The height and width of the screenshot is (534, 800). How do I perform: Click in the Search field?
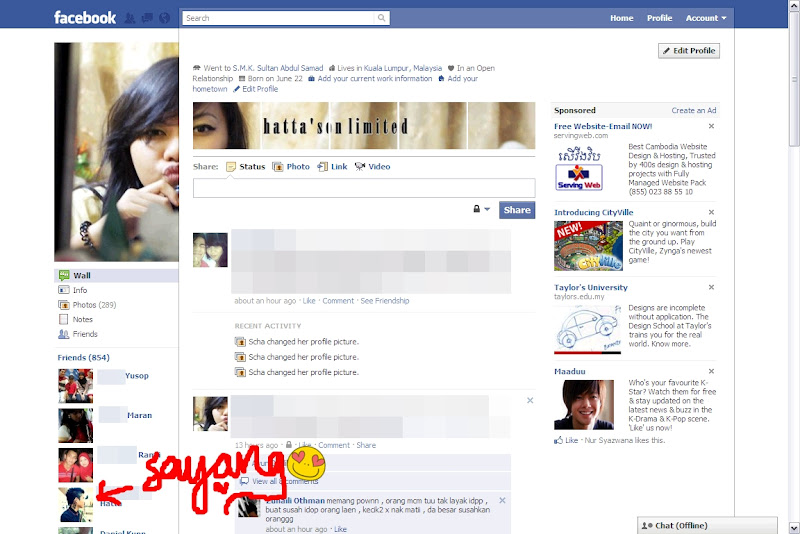pos(279,18)
